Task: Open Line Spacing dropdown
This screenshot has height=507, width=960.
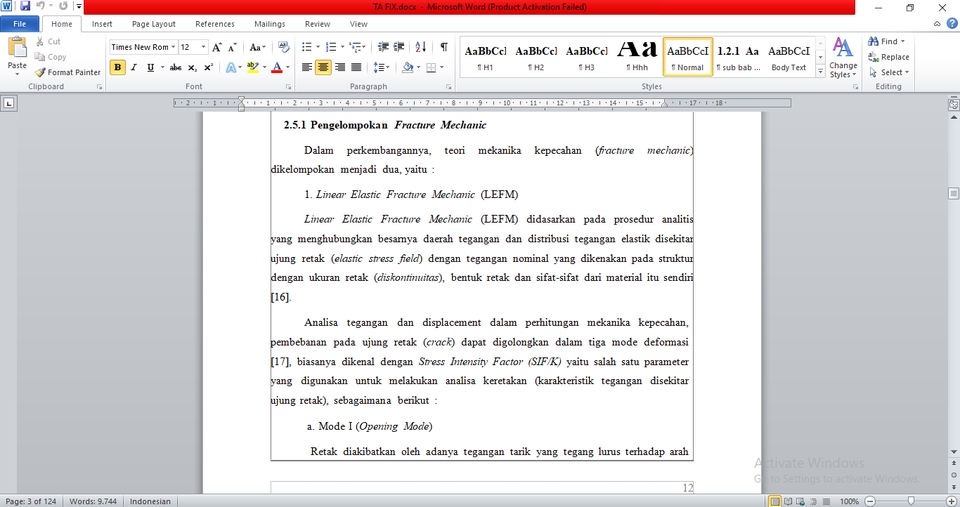Action: 381,67
